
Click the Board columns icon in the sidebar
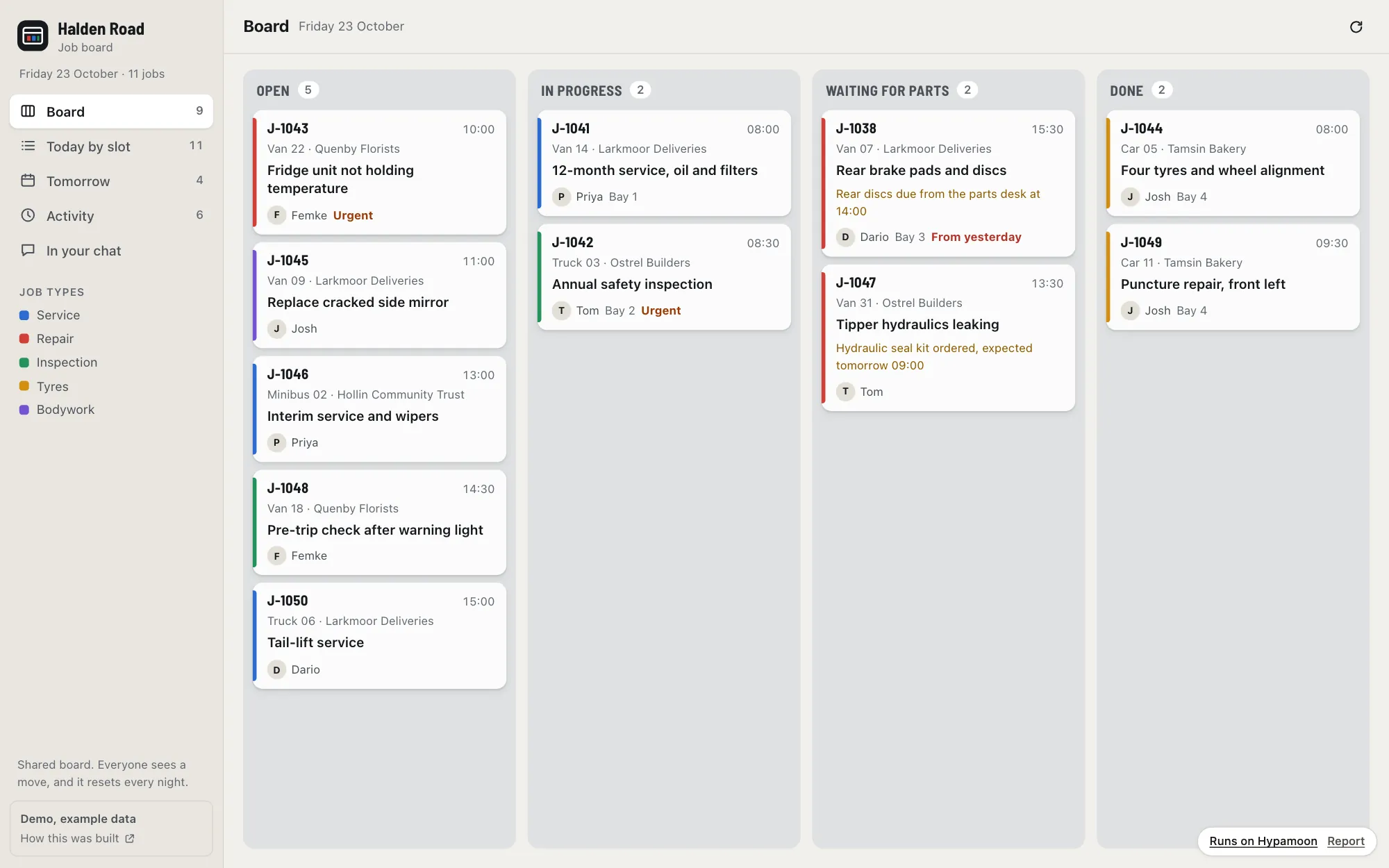click(x=28, y=111)
